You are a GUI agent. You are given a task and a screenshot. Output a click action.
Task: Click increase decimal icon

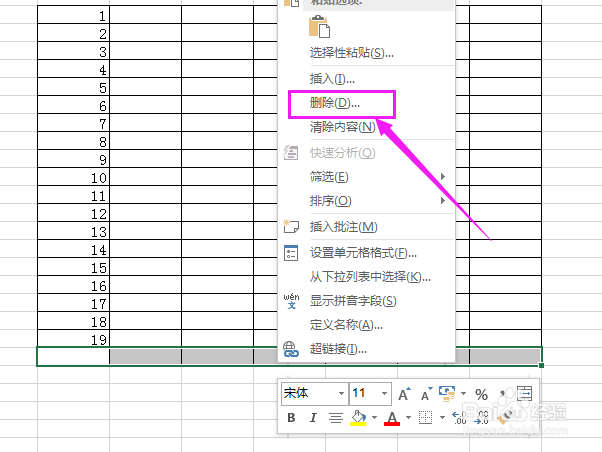pos(460,417)
